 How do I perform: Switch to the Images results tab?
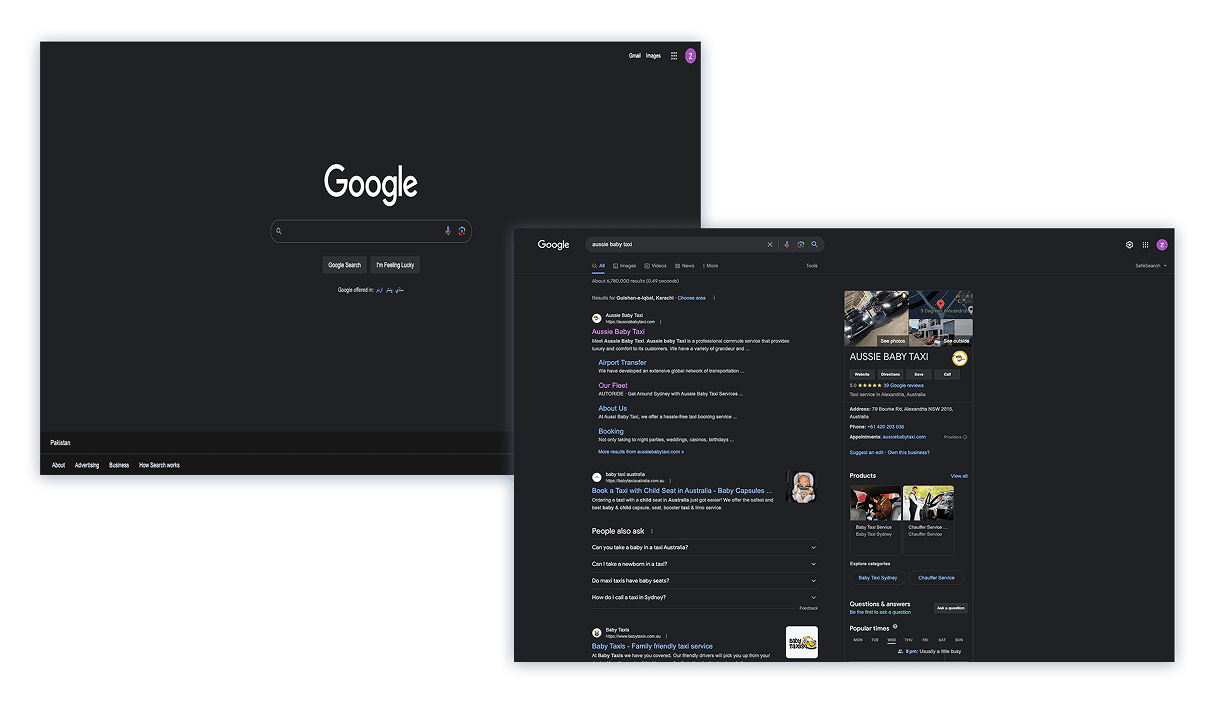click(625, 266)
